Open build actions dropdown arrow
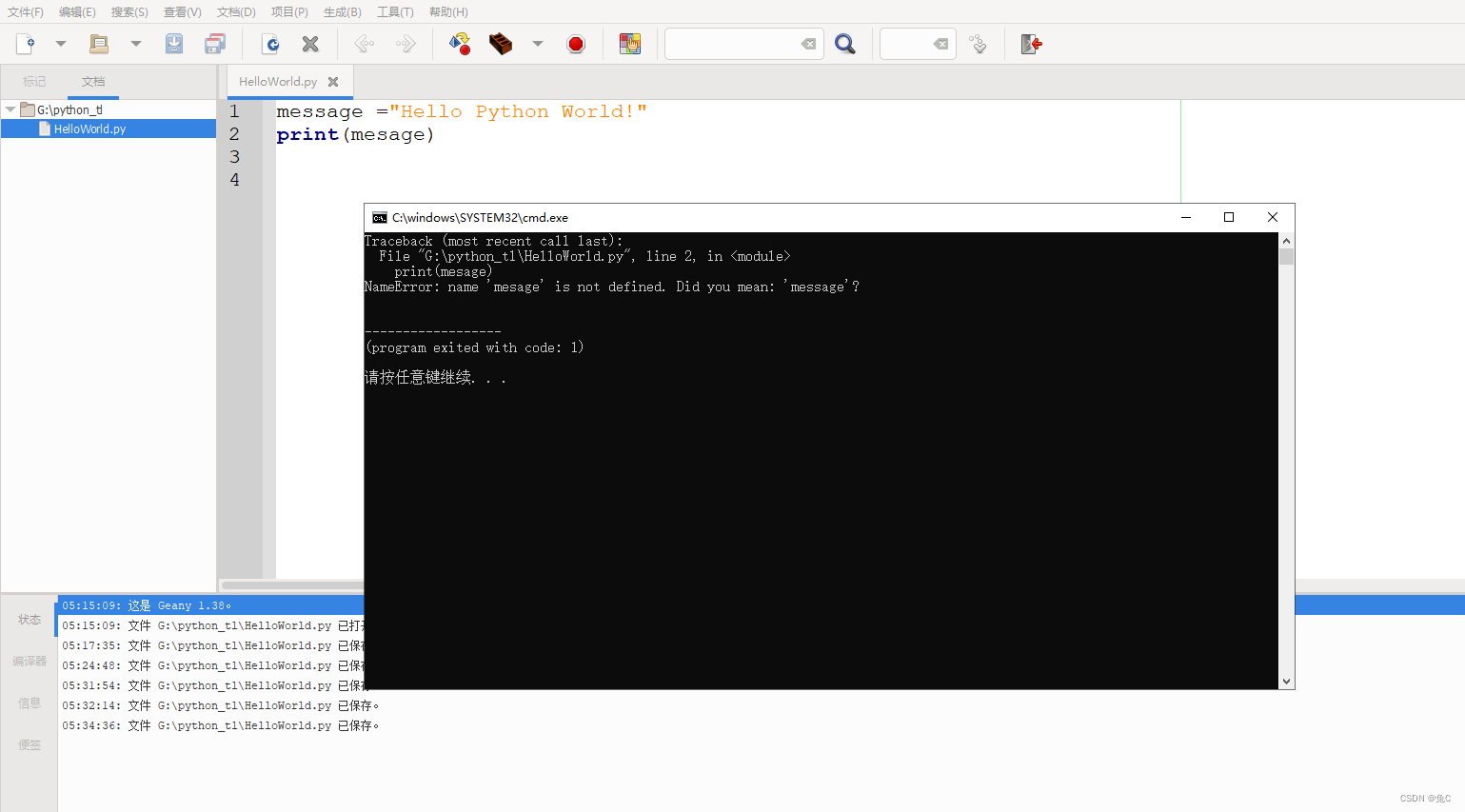The image size is (1465, 812). 538,44
